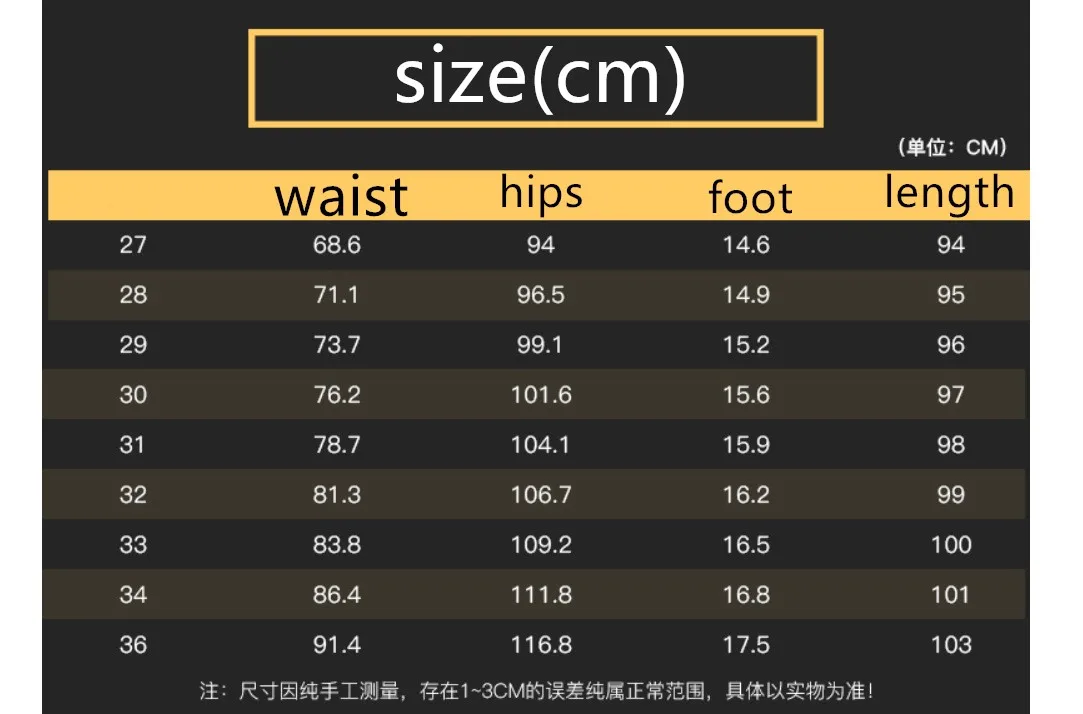
Task: Select size 32 row label
Action: 133,495
